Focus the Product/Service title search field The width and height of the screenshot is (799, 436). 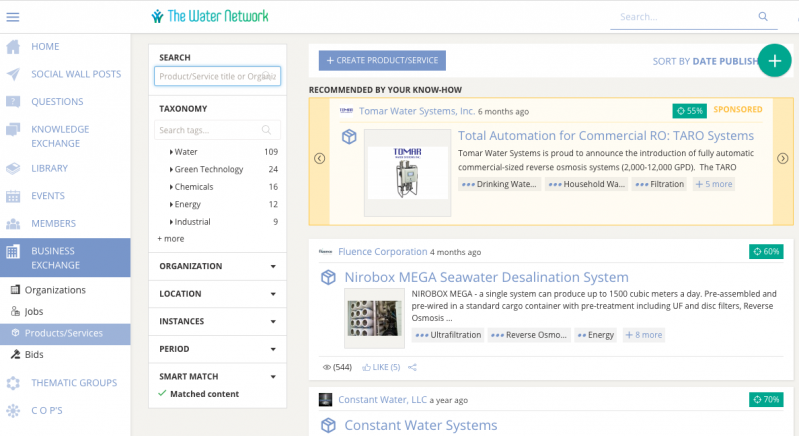218,76
